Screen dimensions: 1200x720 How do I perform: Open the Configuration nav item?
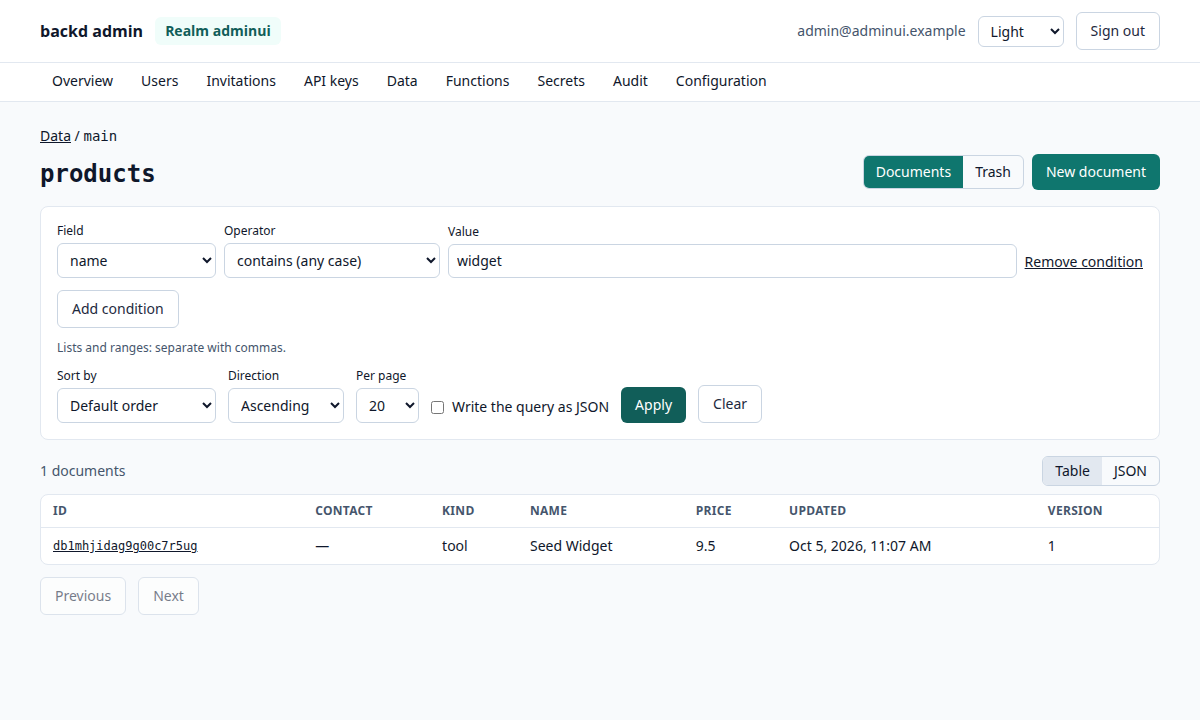pyautogui.click(x=721, y=81)
